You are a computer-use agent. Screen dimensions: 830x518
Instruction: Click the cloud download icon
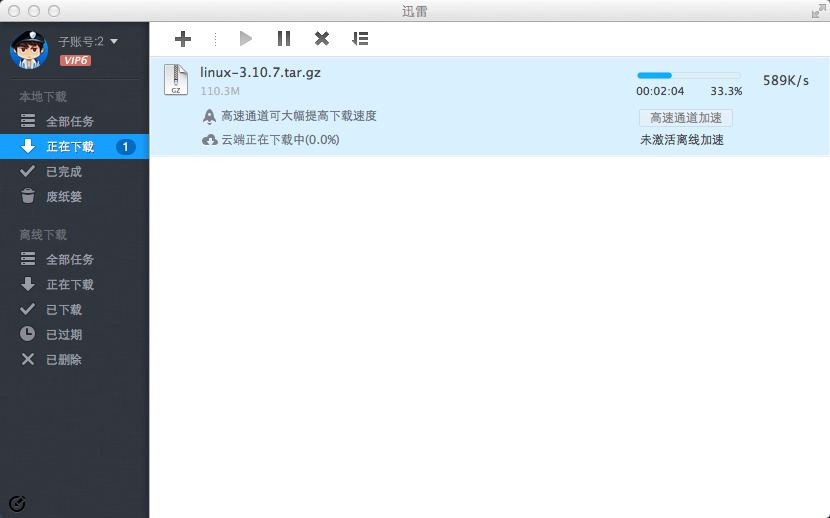pyautogui.click(x=210, y=140)
